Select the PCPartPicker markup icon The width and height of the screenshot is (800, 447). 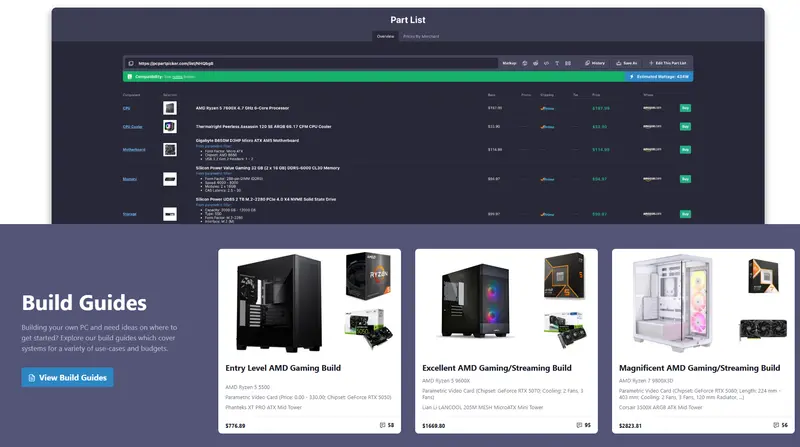tap(524, 63)
